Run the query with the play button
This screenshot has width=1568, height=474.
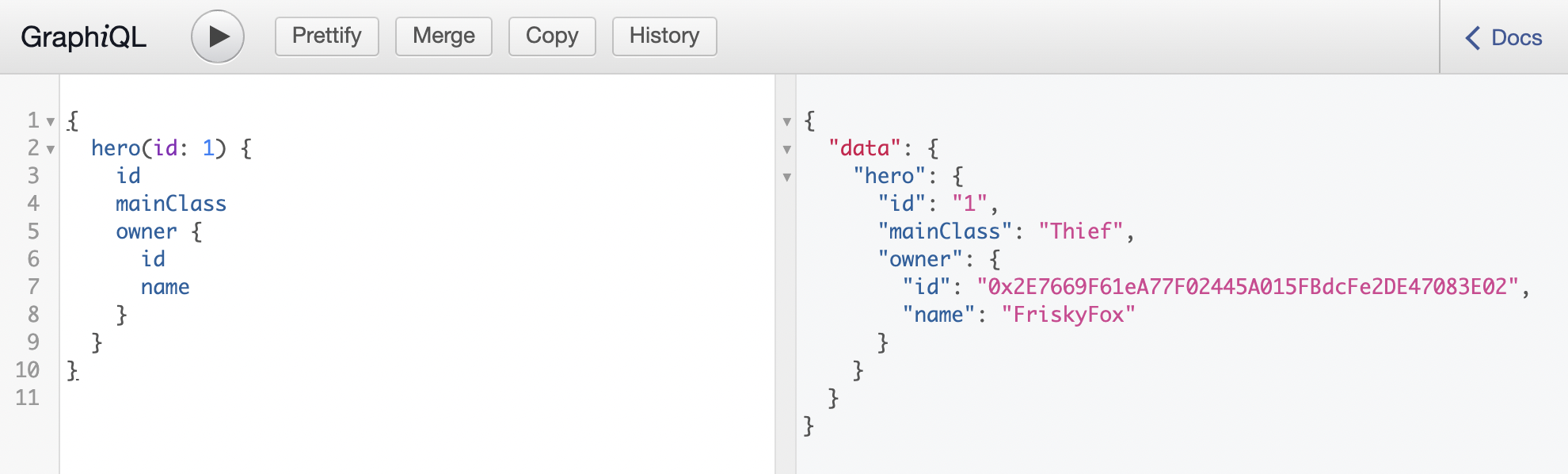click(x=218, y=36)
